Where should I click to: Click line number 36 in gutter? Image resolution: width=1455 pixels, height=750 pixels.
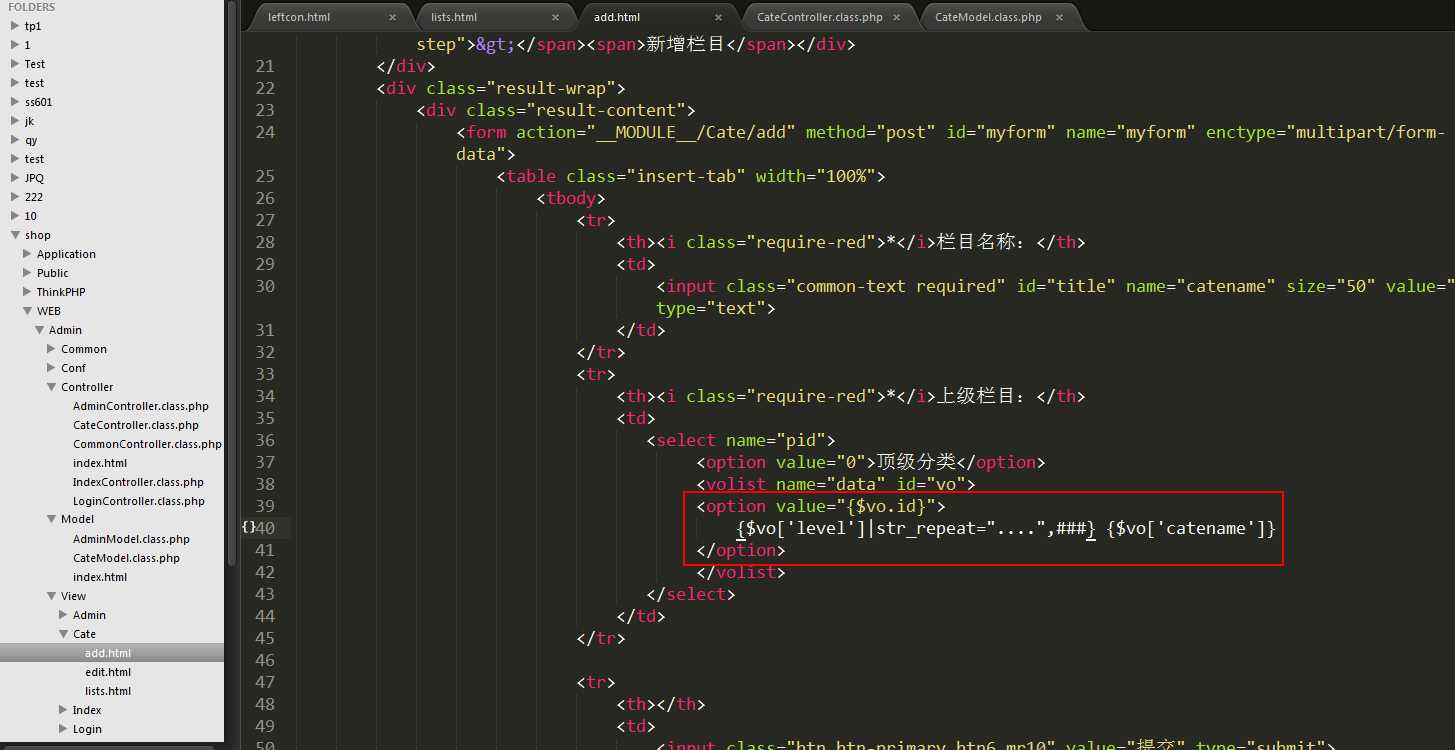(265, 440)
